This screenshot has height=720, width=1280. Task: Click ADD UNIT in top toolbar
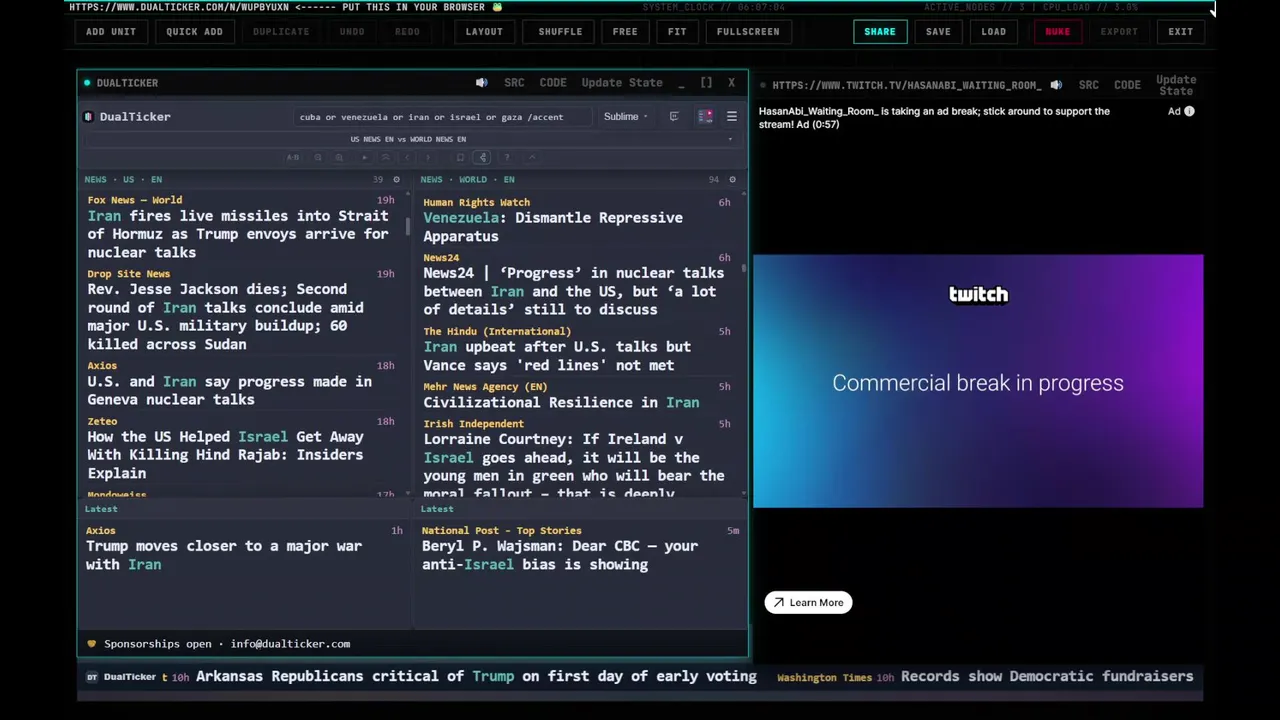[x=111, y=31]
